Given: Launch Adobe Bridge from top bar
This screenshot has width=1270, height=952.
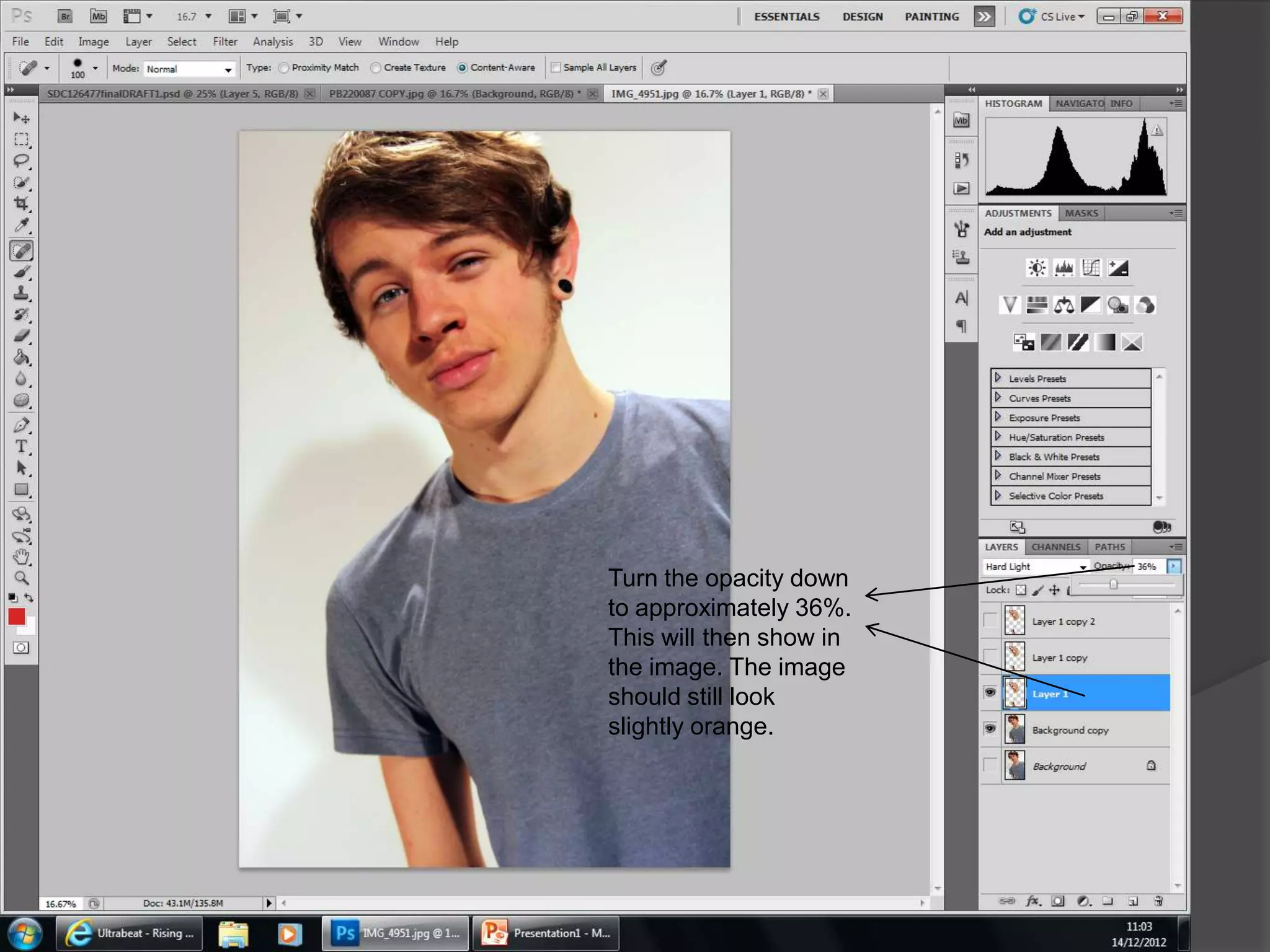Looking at the screenshot, I should point(65,17).
